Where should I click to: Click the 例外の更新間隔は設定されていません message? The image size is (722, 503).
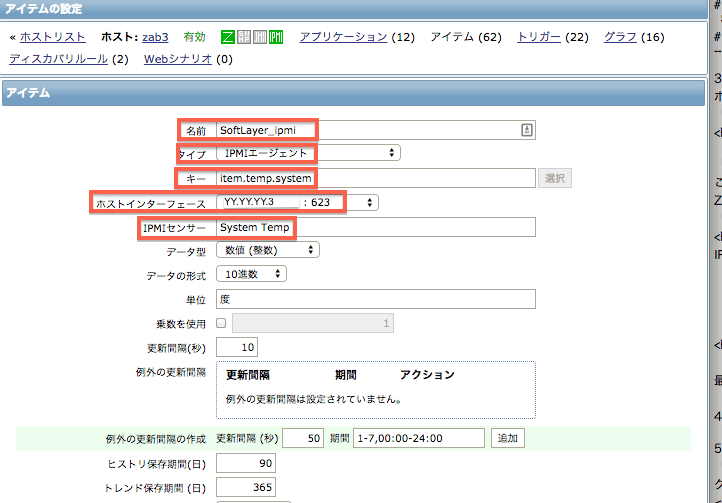314,399
